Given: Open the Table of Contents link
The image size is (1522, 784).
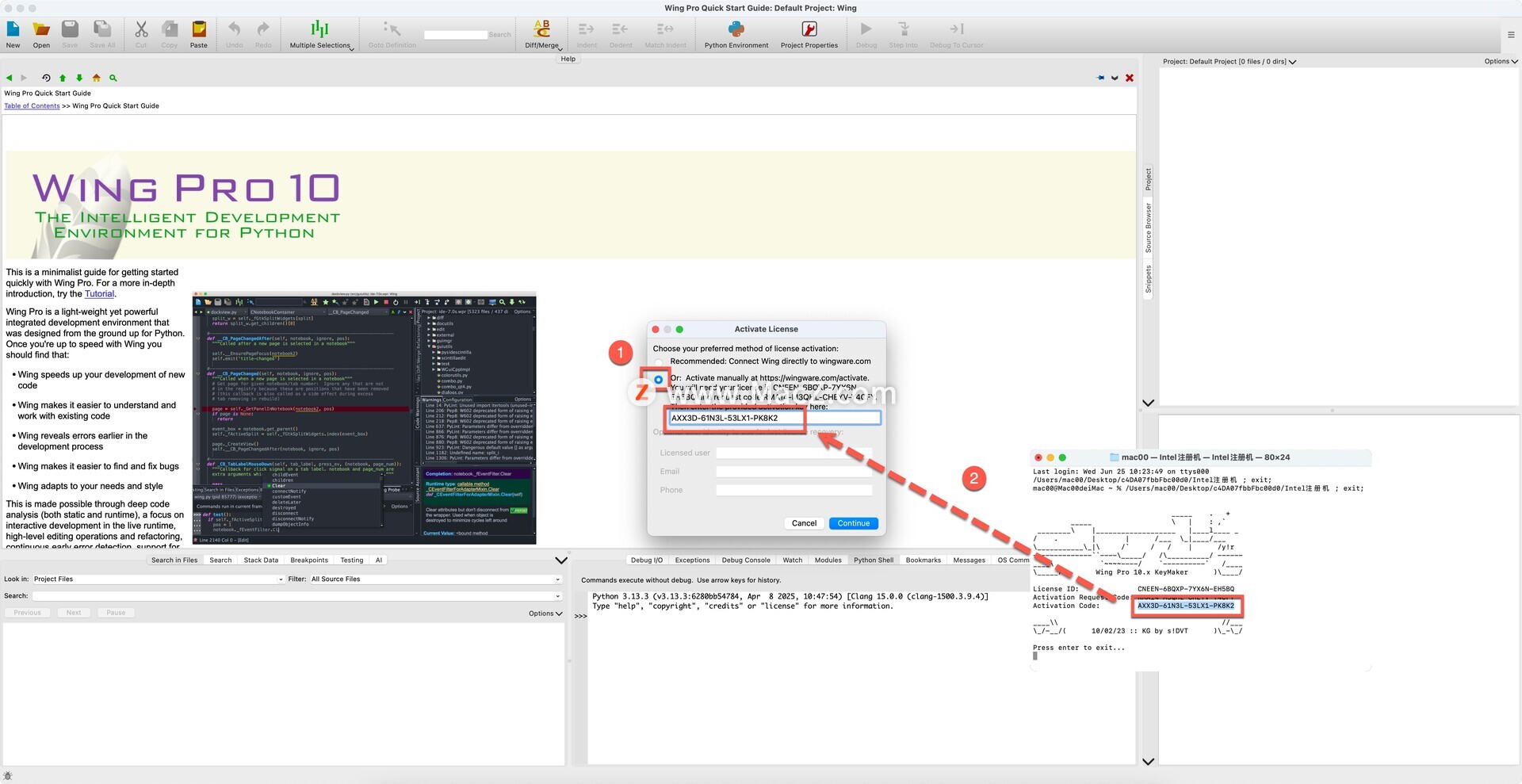Looking at the screenshot, I should coord(32,106).
